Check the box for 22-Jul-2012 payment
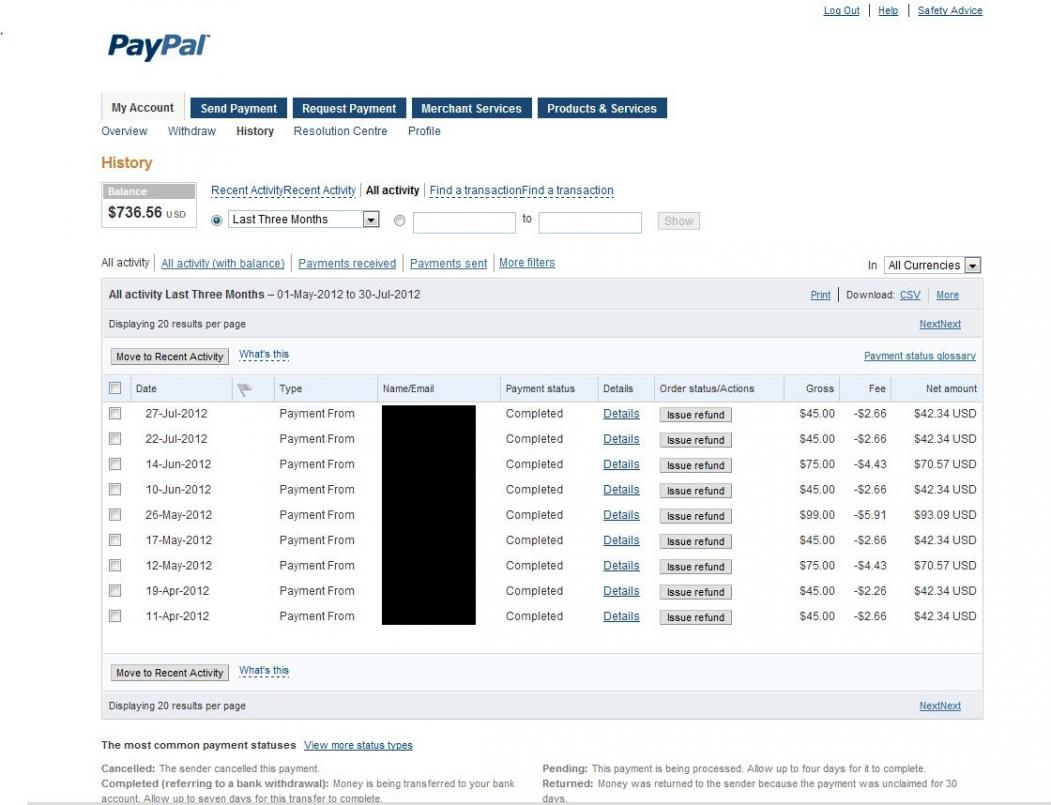The image size is (1051, 805). (x=115, y=439)
